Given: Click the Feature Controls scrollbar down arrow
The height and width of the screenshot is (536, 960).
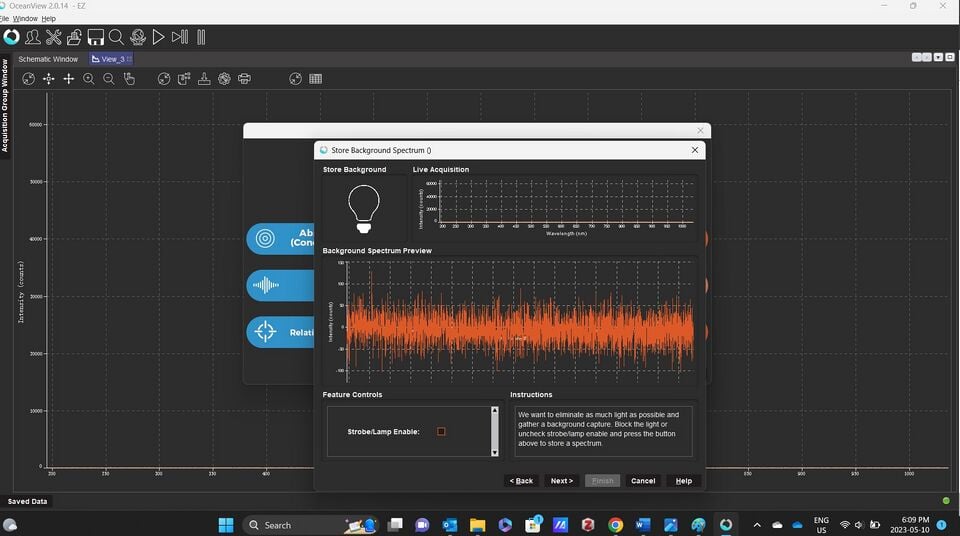Looking at the screenshot, I should (x=495, y=453).
